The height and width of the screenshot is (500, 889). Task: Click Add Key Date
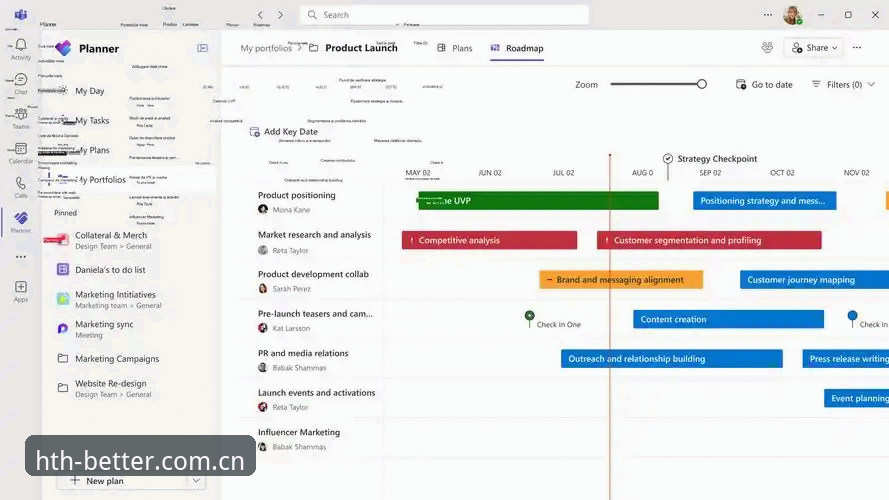[x=283, y=132]
